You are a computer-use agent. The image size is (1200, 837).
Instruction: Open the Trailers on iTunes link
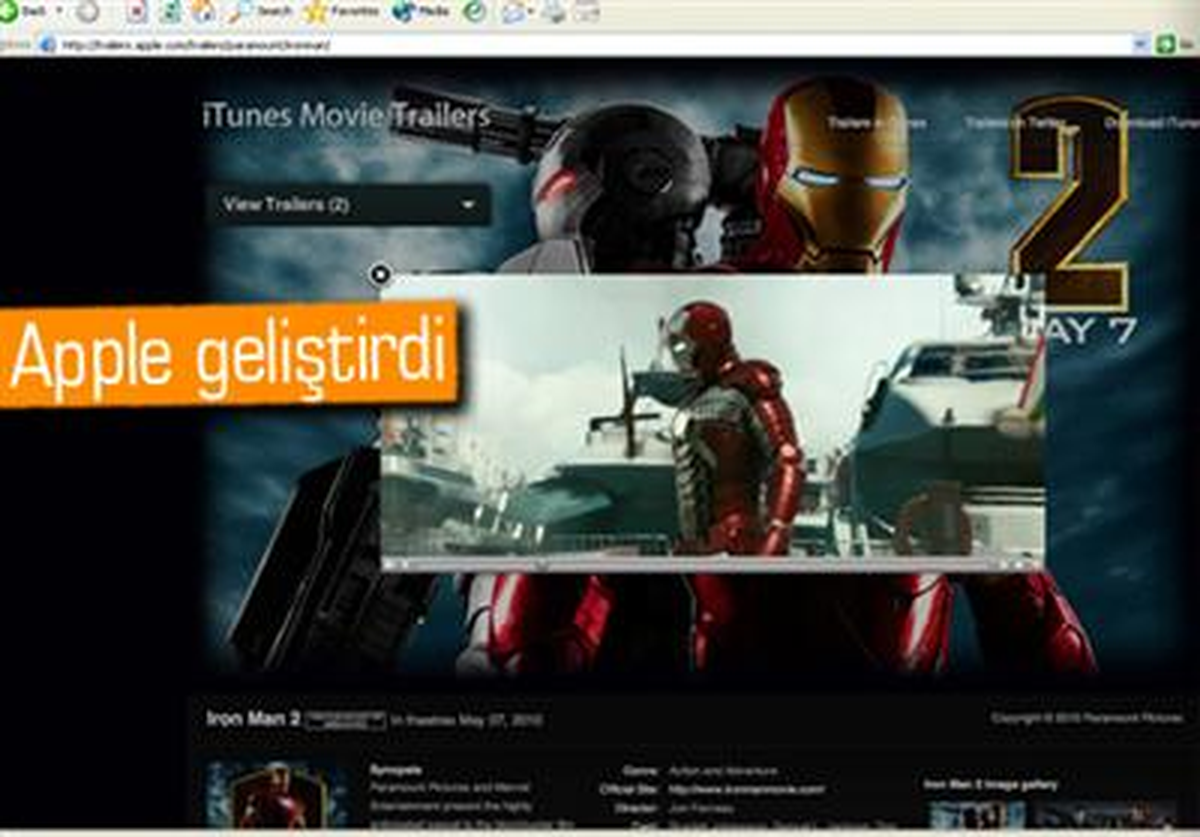(876, 123)
